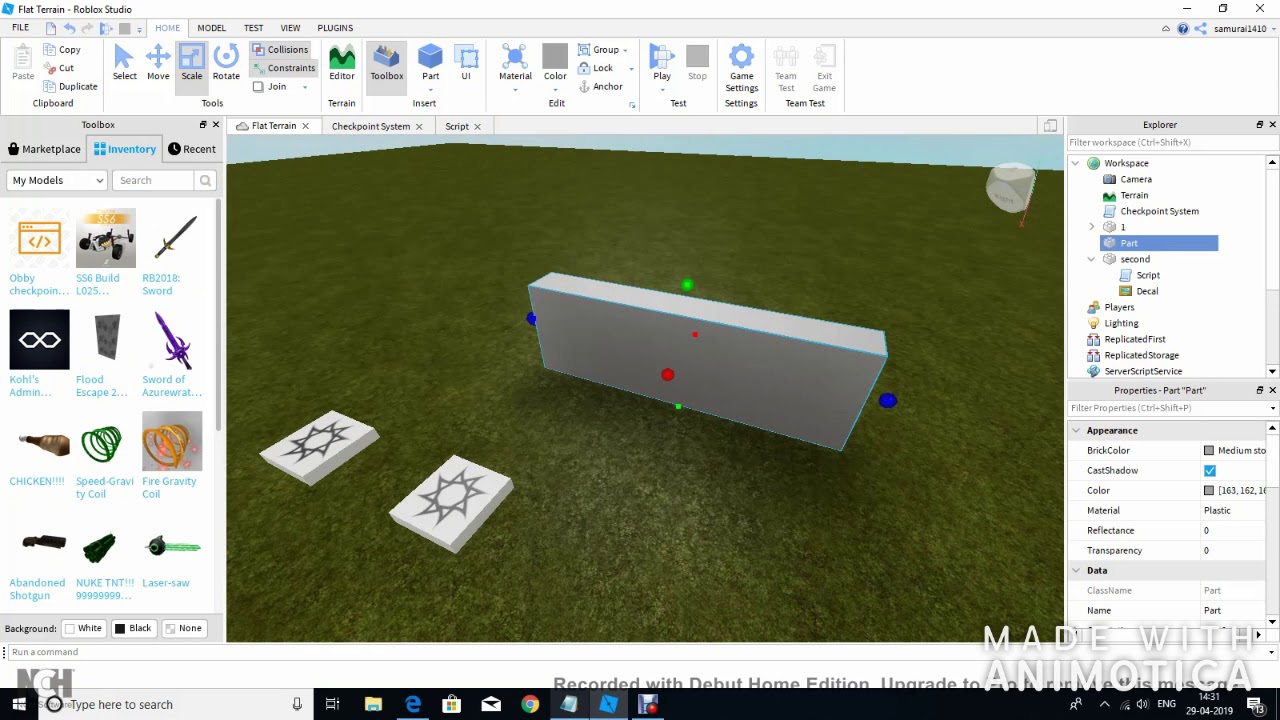Select Kohl's Admin model thumbnail
This screenshot has height=720, width=1280.
pos(39,340)
